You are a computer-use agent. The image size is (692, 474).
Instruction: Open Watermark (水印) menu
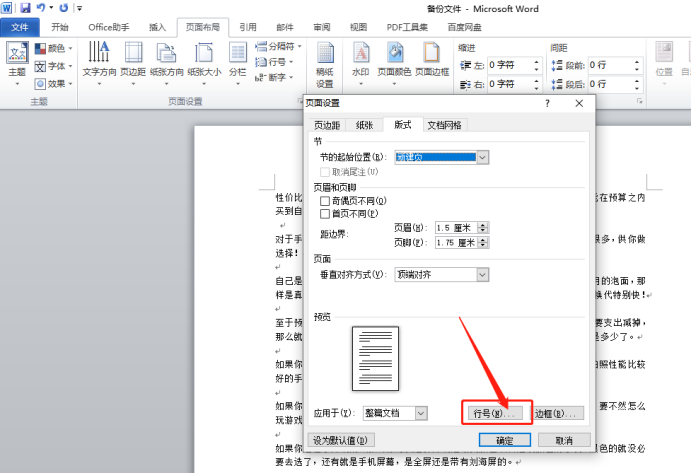coord(361,64)
